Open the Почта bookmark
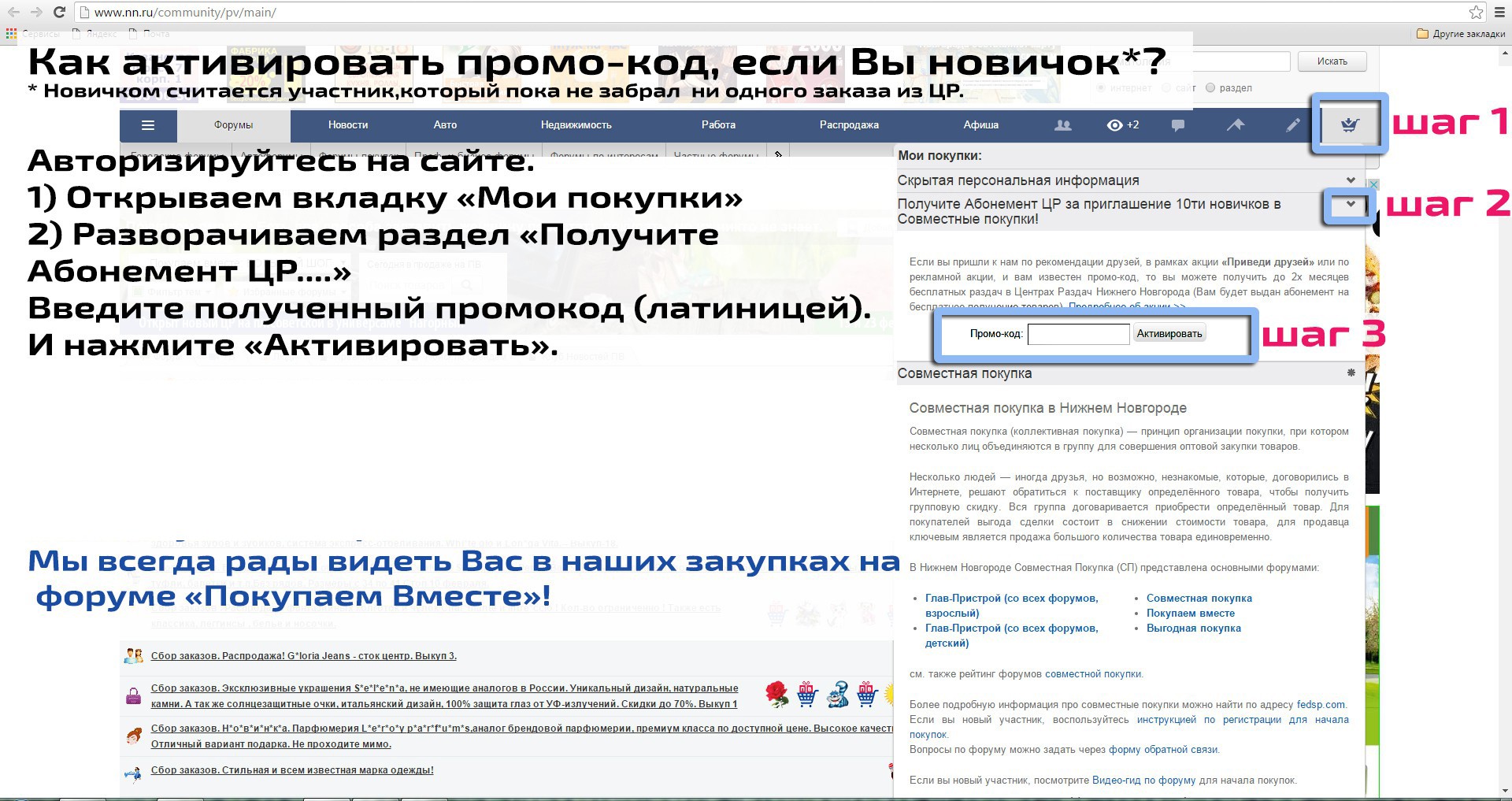1512x801 pixels. pos(149,34)
